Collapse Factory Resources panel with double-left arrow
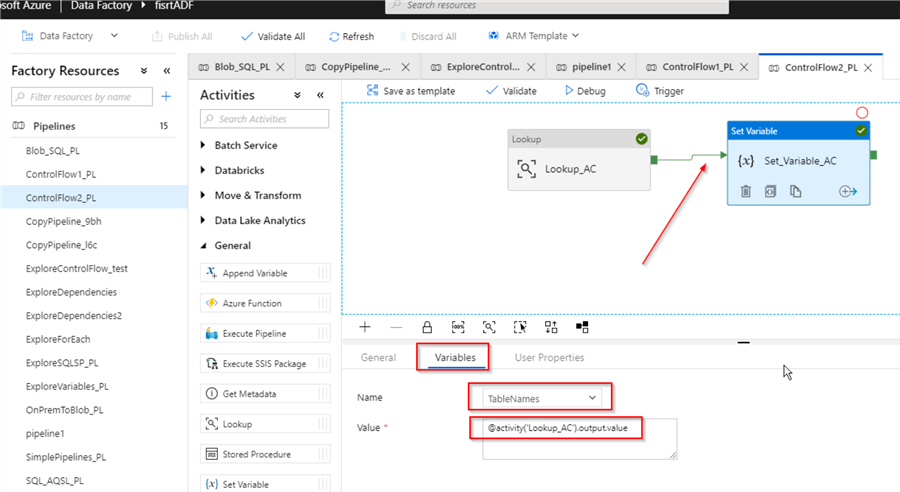The image size is (900, 492). coord(166,71)
